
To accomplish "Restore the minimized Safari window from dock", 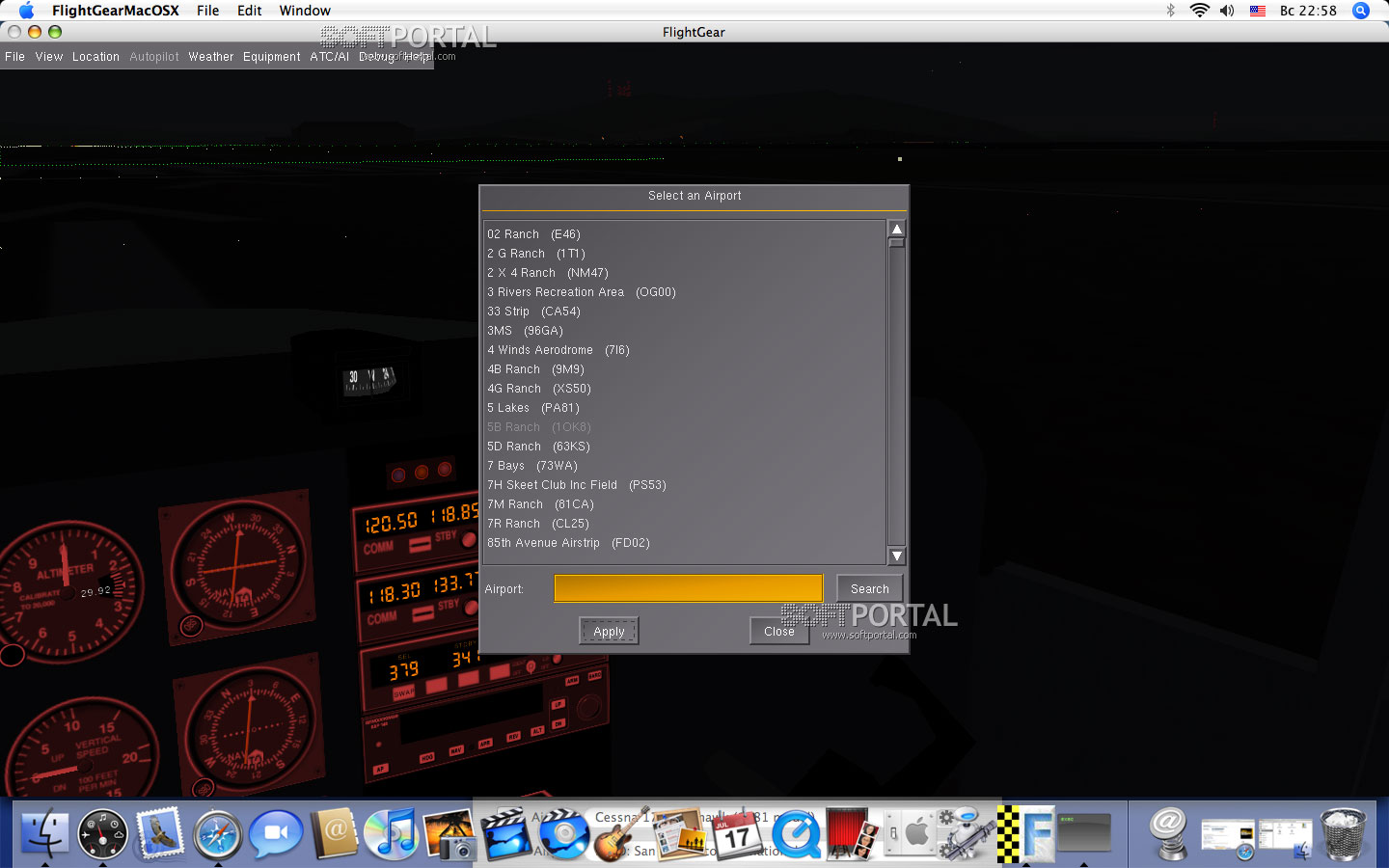I will pos(1228,837).
